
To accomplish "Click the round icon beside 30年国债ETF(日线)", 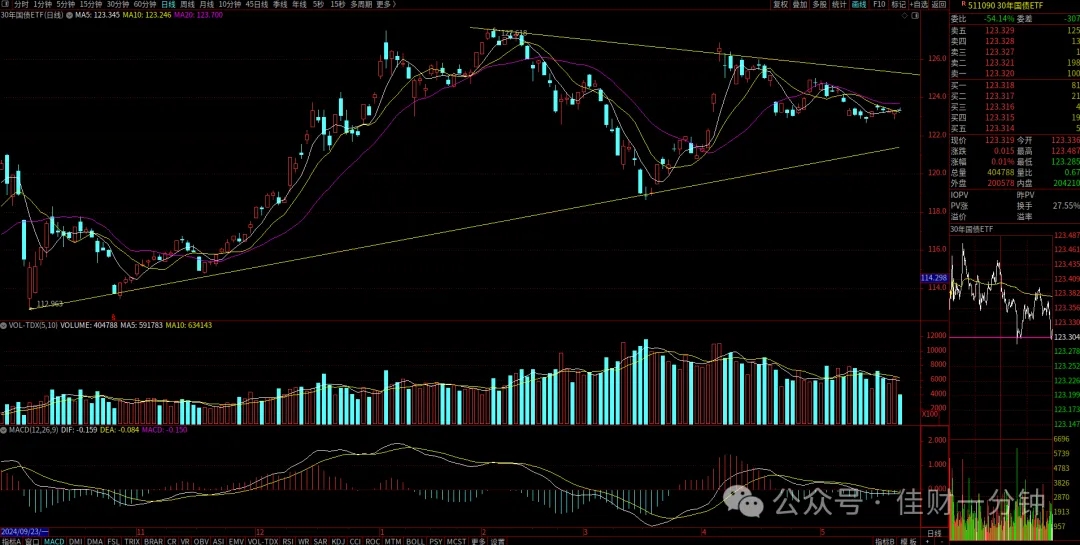I will click(x=70, y=15).
